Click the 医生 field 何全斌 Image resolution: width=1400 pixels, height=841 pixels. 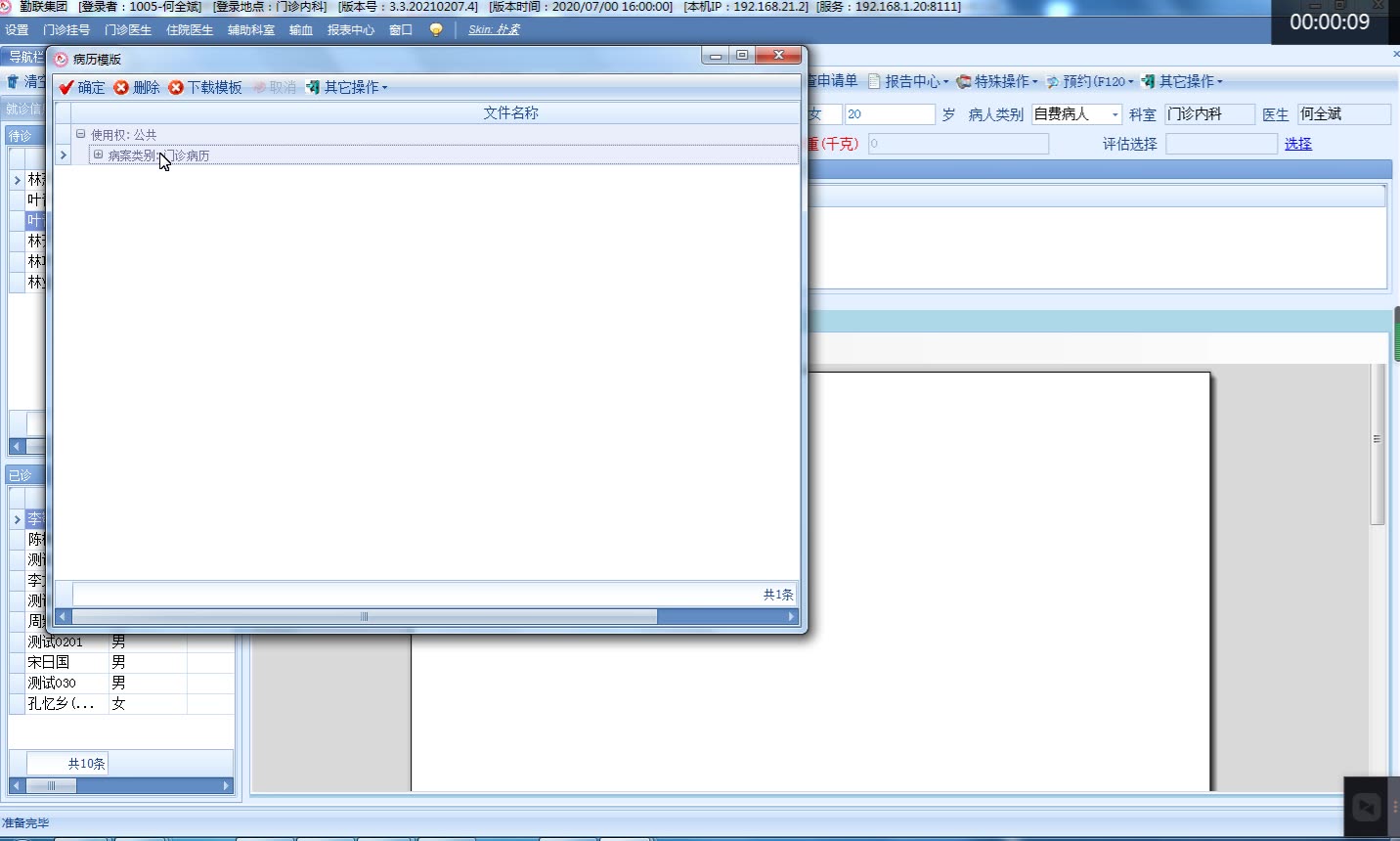click(x=1343, y=114)
